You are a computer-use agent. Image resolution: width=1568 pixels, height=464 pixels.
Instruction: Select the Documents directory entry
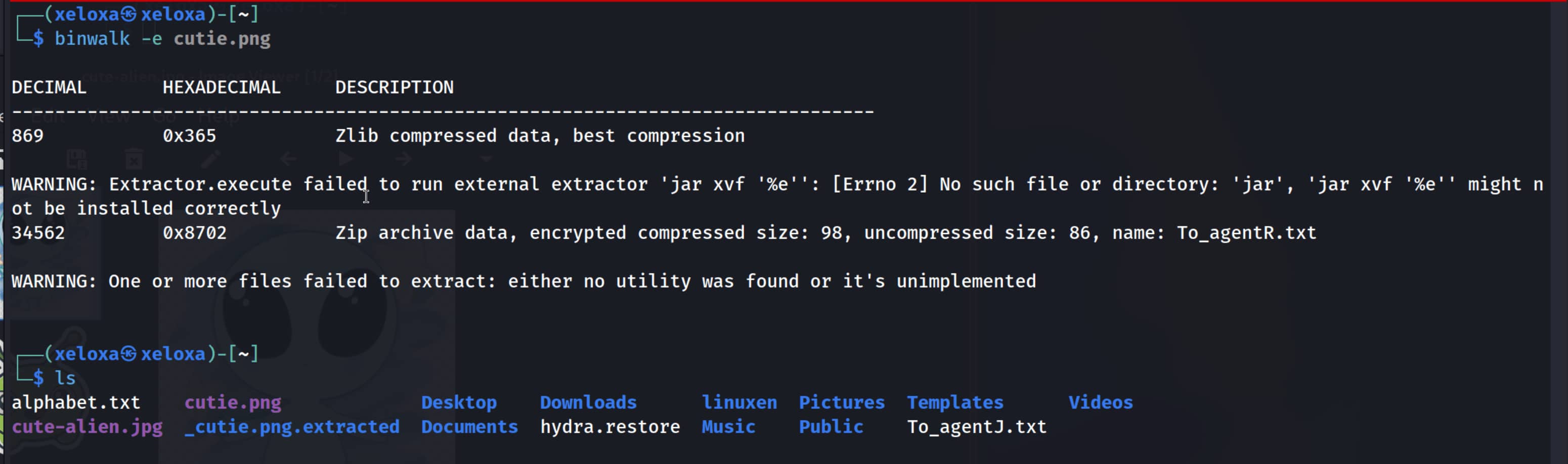469,427
